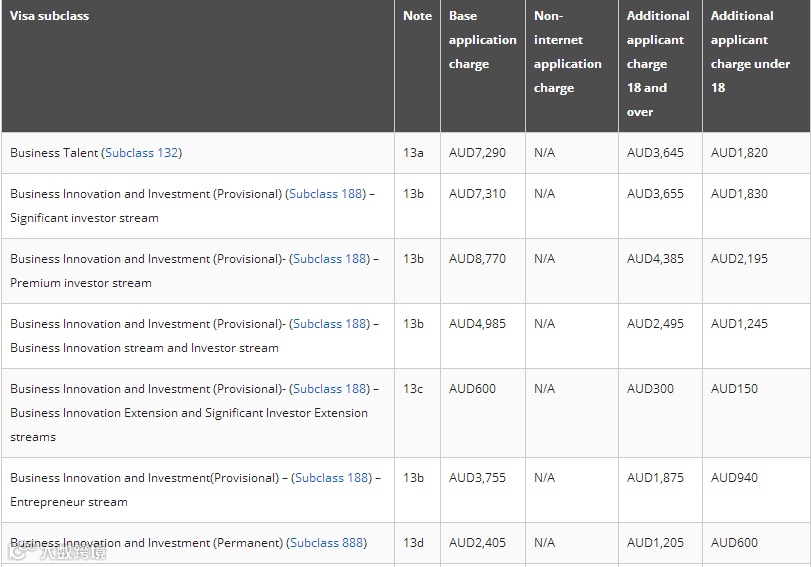The width and height of the screenshot is (811, 567).
Task: Click N/A in the Entrepreneur stream row
Action: click(x=544, y=478)
